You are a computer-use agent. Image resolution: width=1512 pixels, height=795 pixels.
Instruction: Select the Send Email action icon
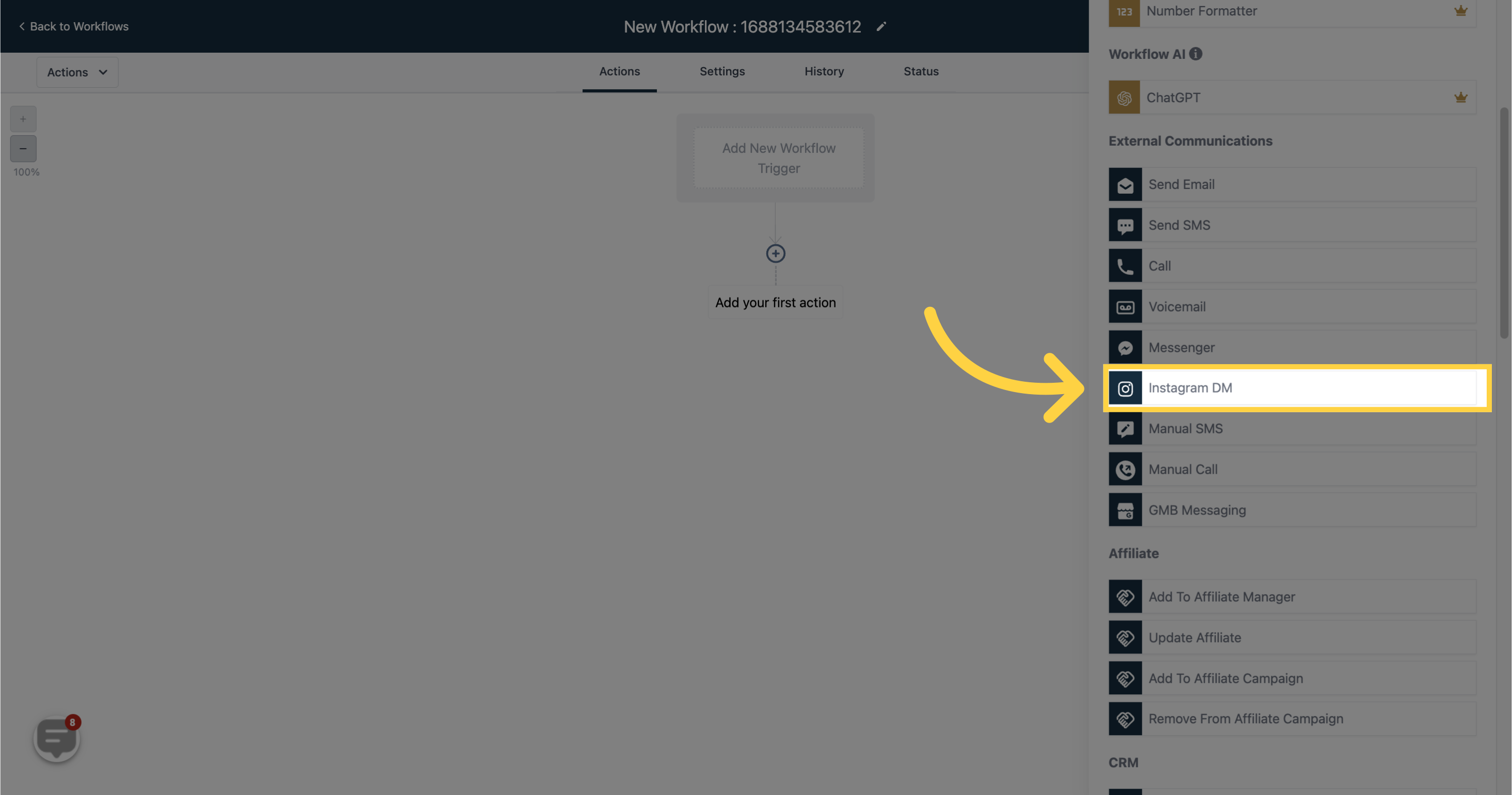pyautogui.click(x=1125, y=184)
